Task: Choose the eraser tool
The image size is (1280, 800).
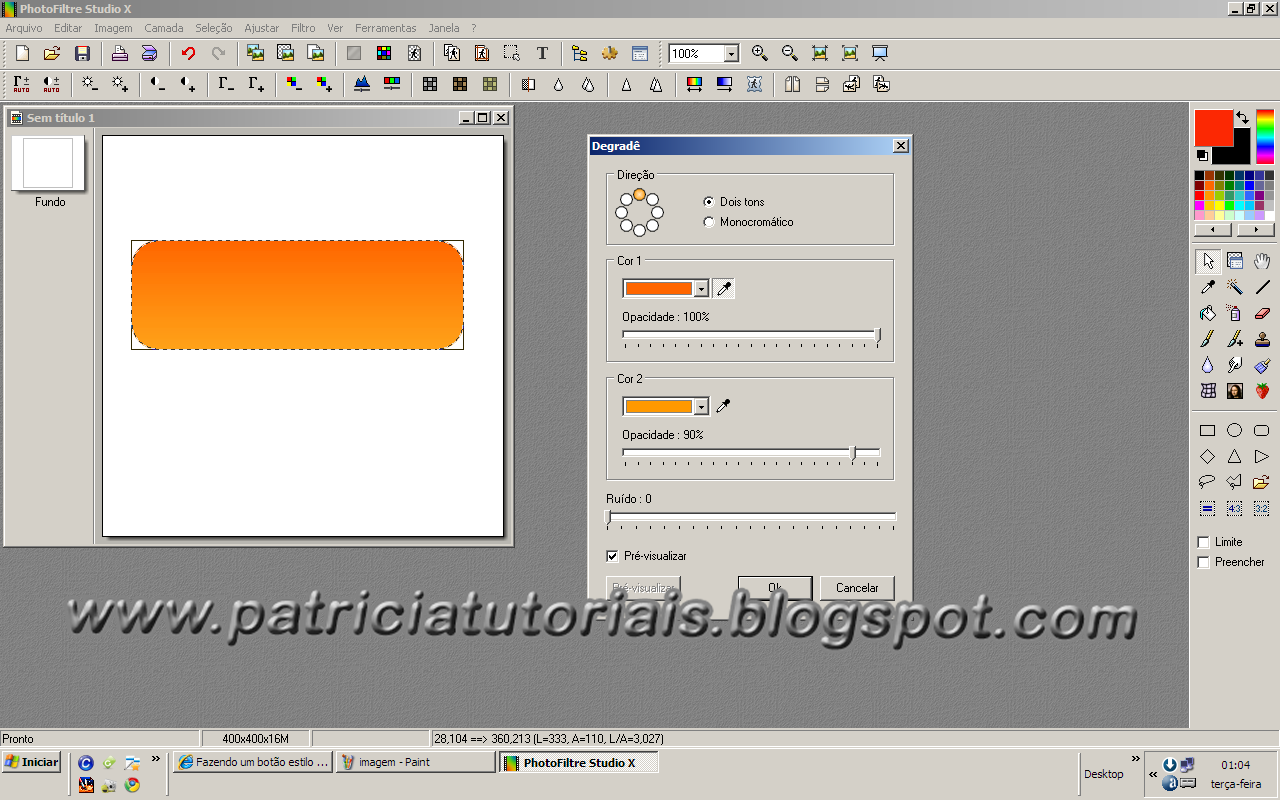Action: click(x=1262, y=313)
